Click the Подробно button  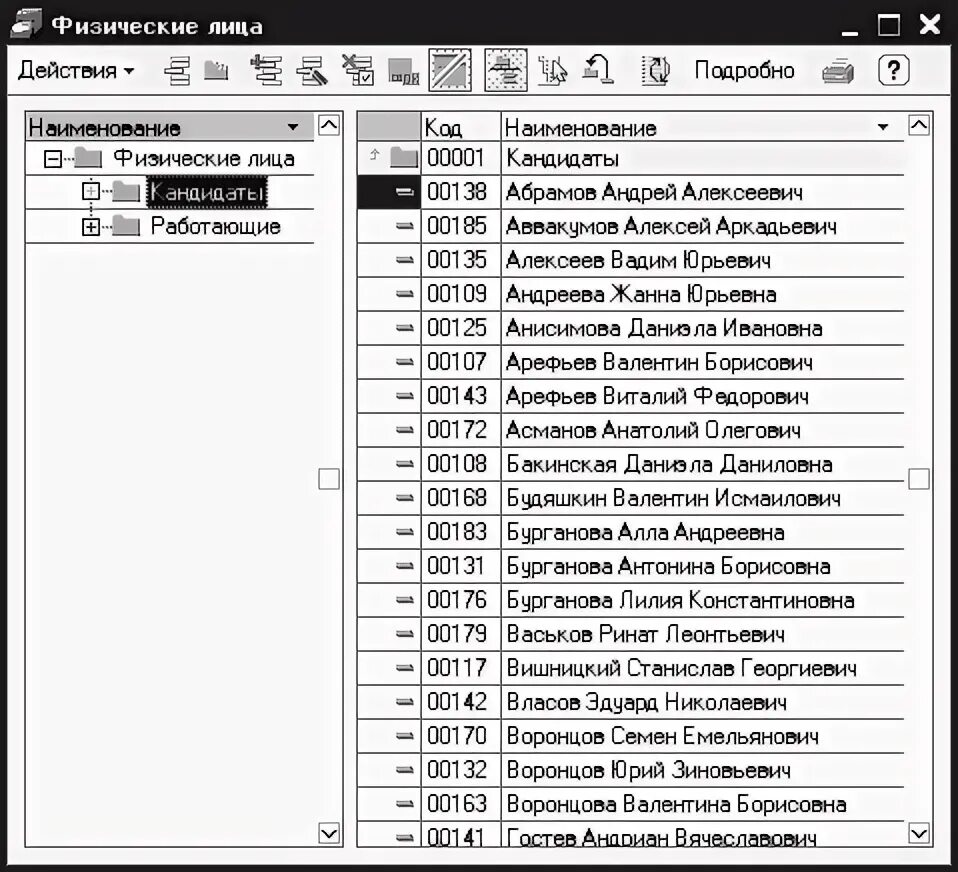point(744,71)
